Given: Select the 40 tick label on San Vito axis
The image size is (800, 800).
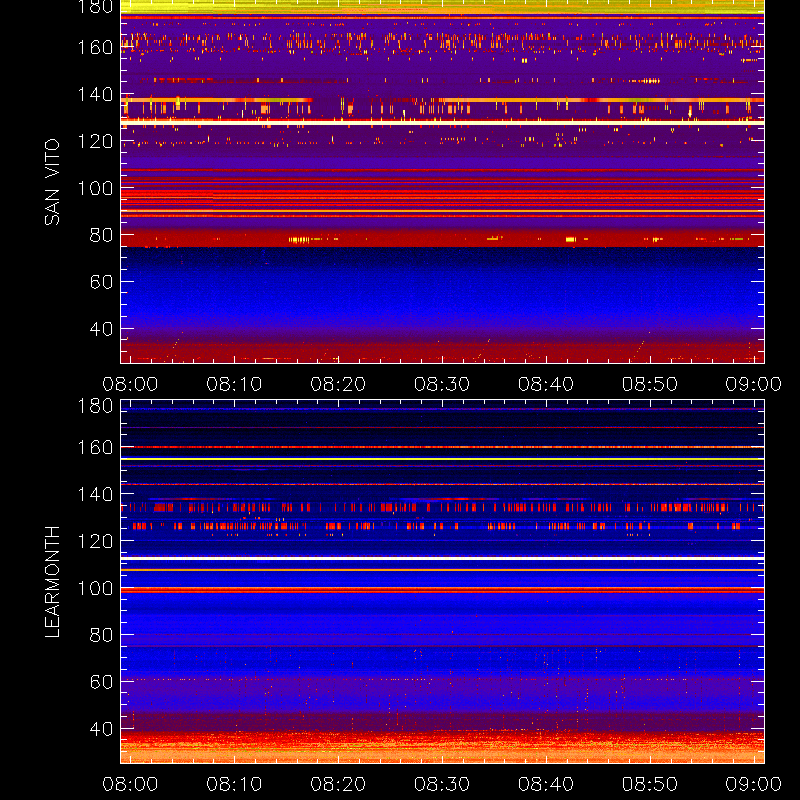Looking at the screenshot, I should 101,329.
